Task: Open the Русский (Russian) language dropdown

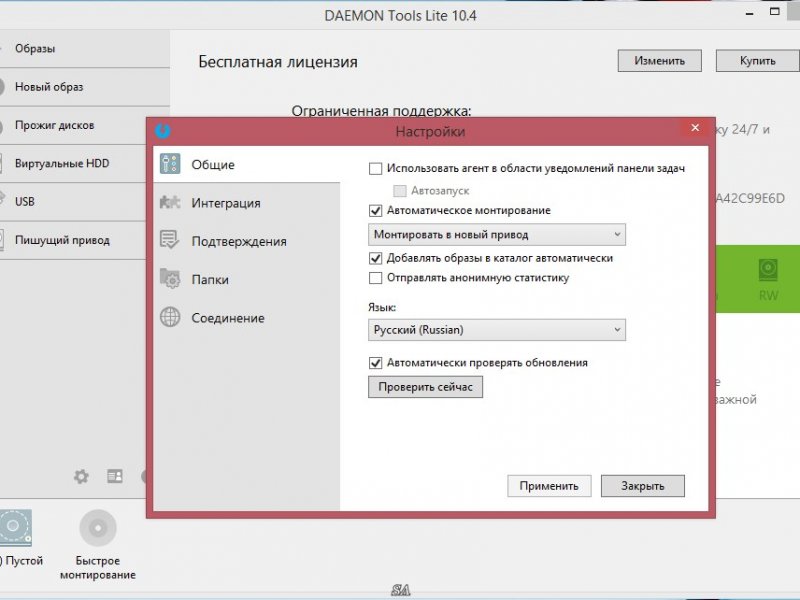Action: click(x=497, y=330)
